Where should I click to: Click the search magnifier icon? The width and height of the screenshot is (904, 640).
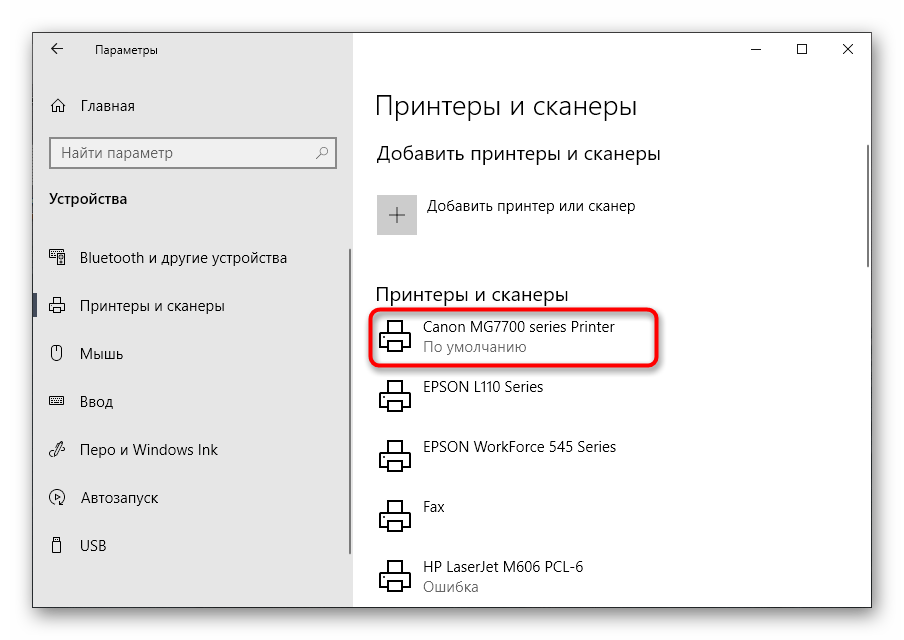[x=322, y=153]
